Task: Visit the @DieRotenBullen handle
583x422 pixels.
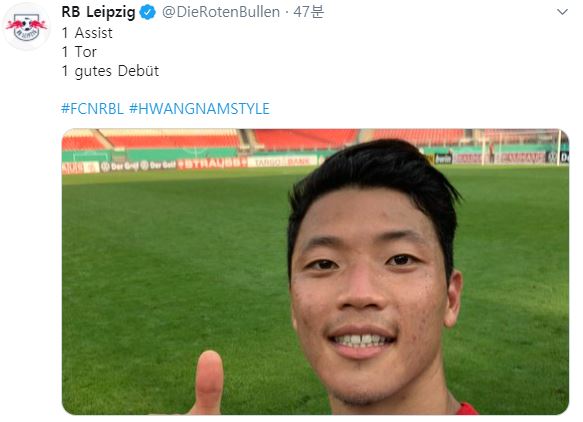Action: tap(221, 12)
